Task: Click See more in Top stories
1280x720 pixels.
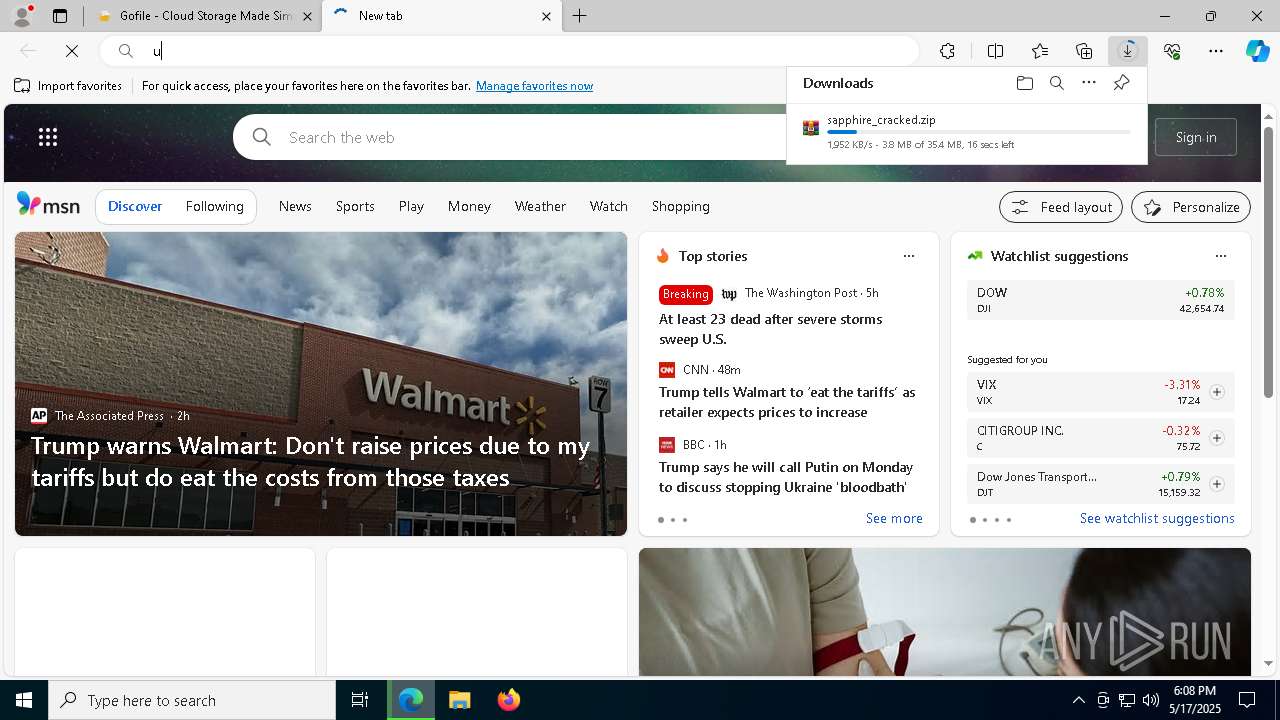Action: tap(894, 518)
